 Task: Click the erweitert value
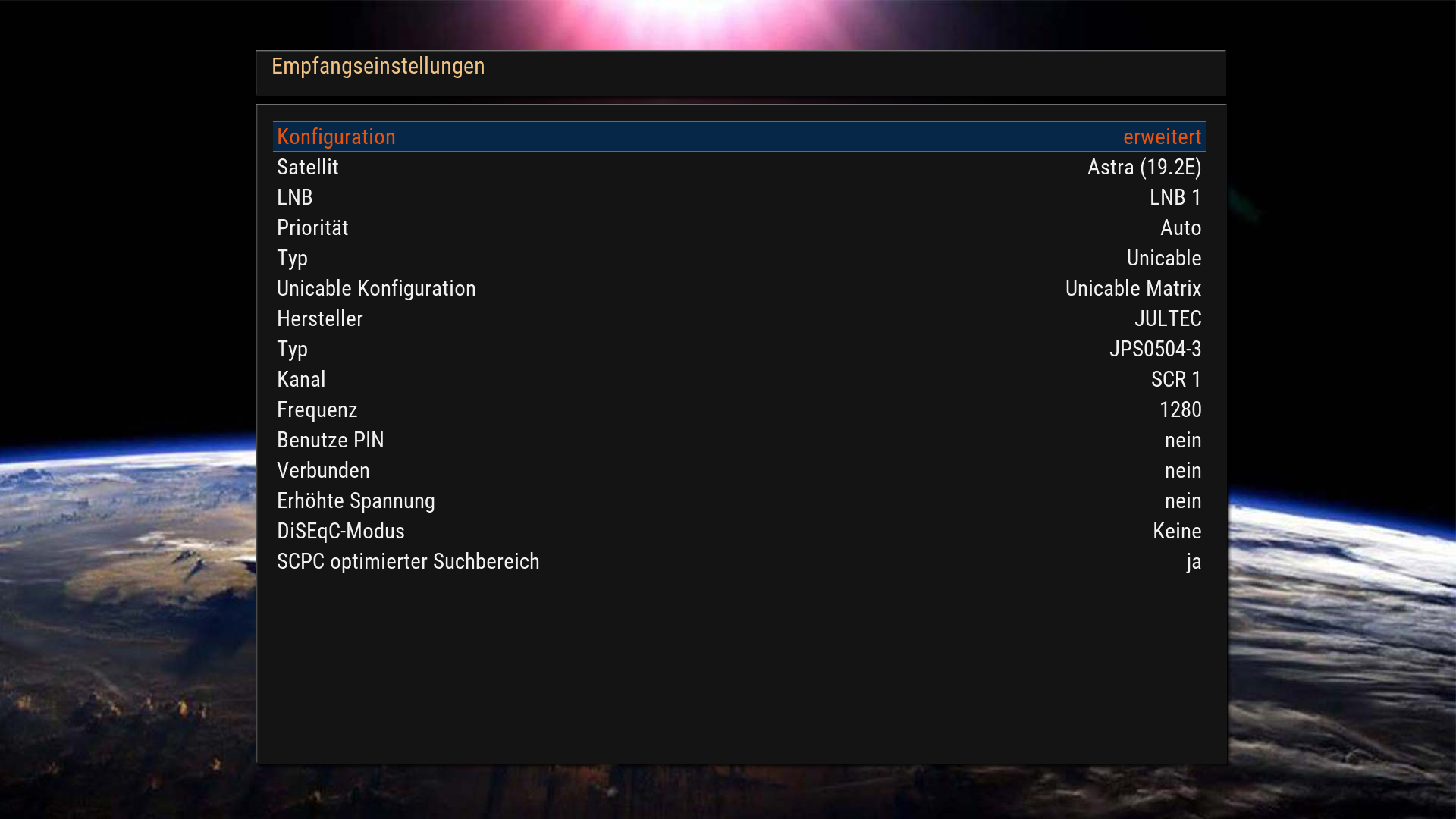1161,137
